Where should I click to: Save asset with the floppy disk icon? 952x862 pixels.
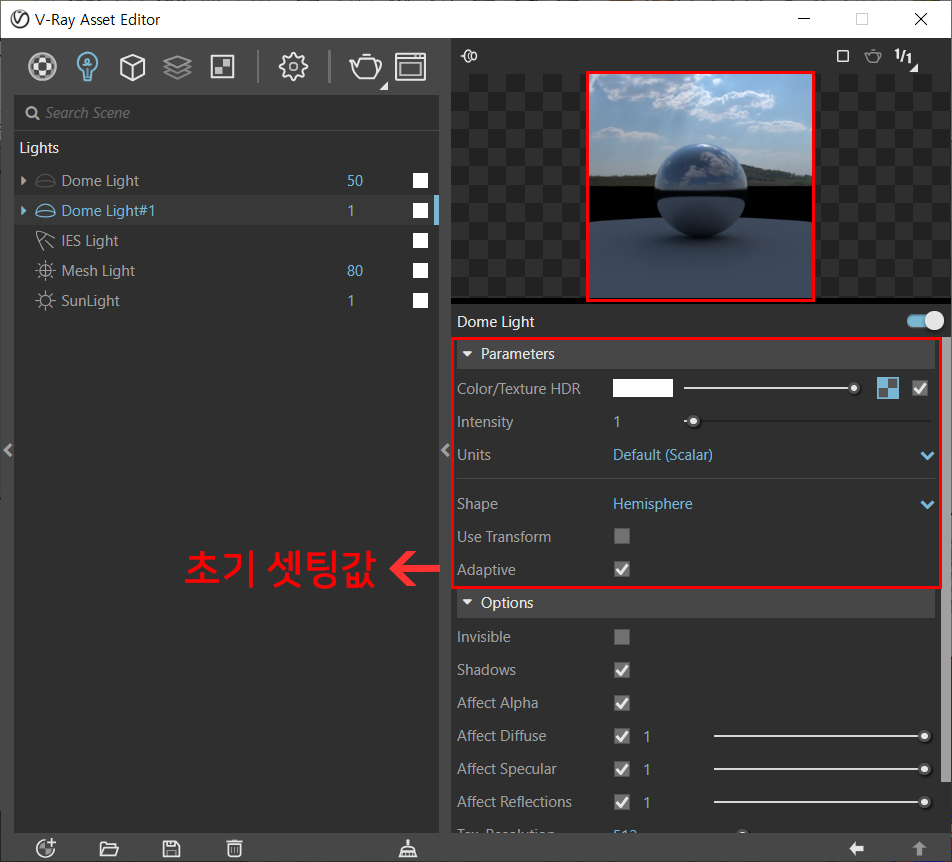point(172,848)
